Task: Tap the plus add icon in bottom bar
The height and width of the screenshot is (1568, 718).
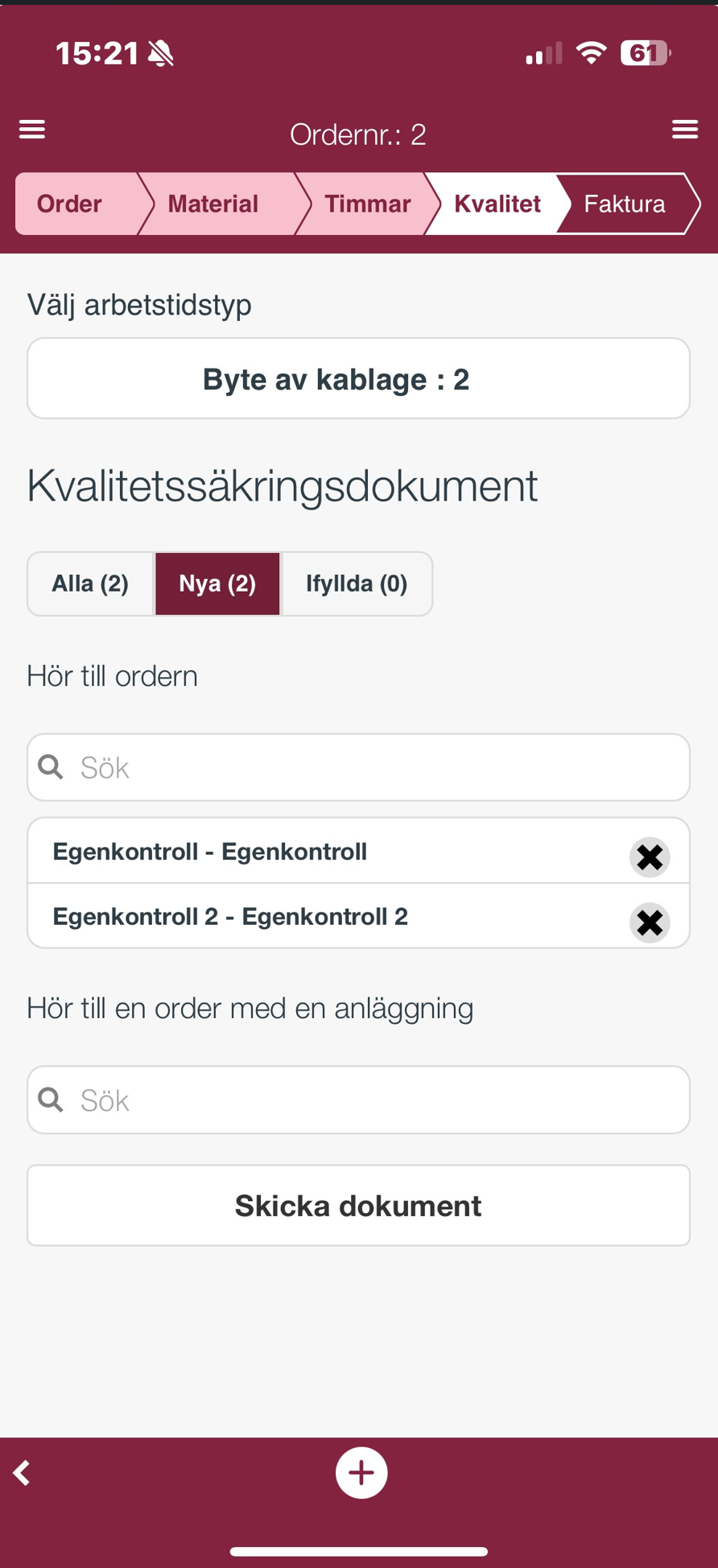Action: click(361, 1472)
